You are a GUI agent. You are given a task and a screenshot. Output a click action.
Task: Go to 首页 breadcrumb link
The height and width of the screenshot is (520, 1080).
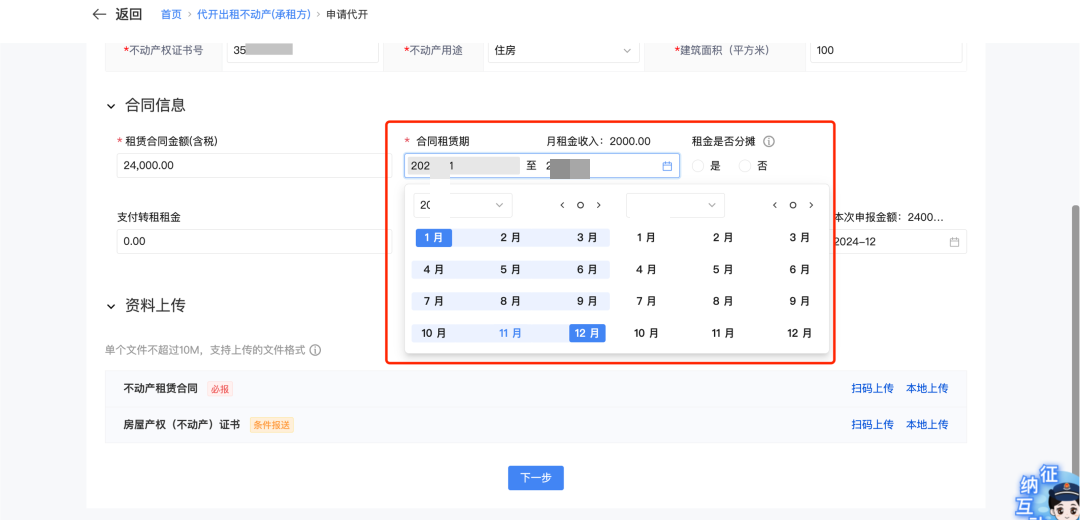(x=172, y=14)
